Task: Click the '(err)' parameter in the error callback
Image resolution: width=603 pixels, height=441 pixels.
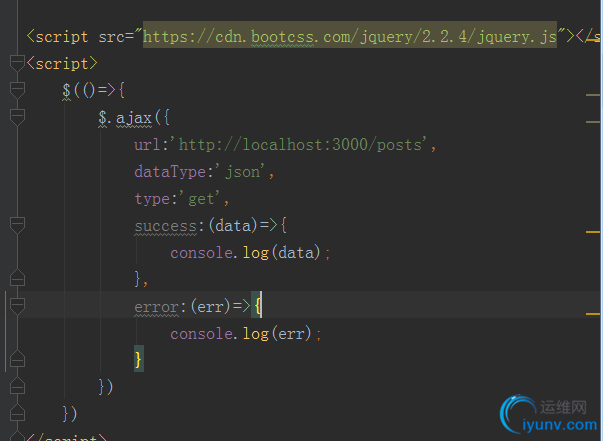Action: [210, 307]
